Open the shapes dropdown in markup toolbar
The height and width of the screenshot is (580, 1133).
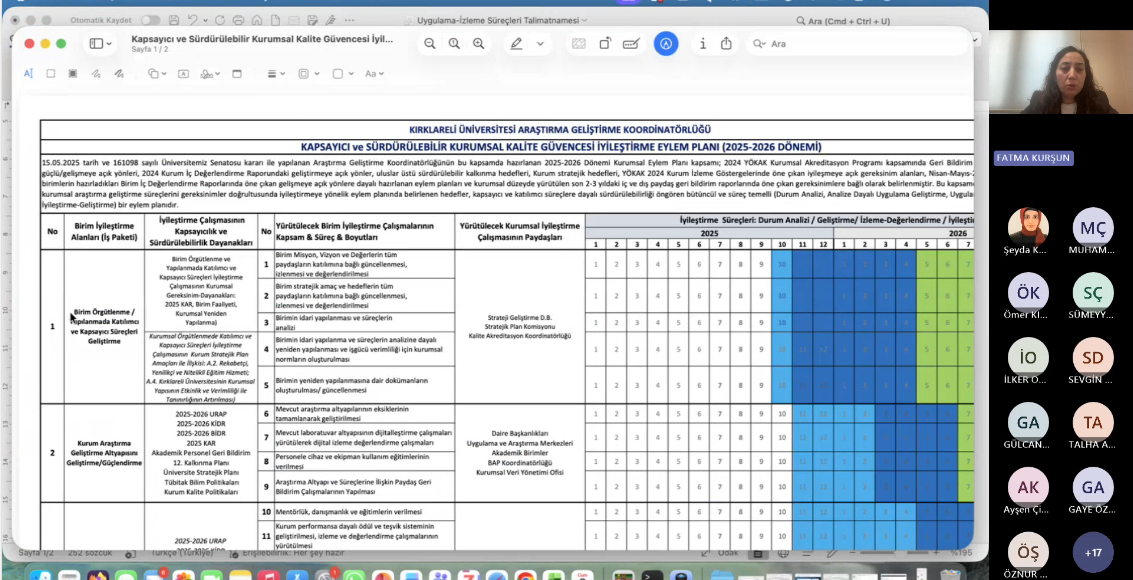157,74
